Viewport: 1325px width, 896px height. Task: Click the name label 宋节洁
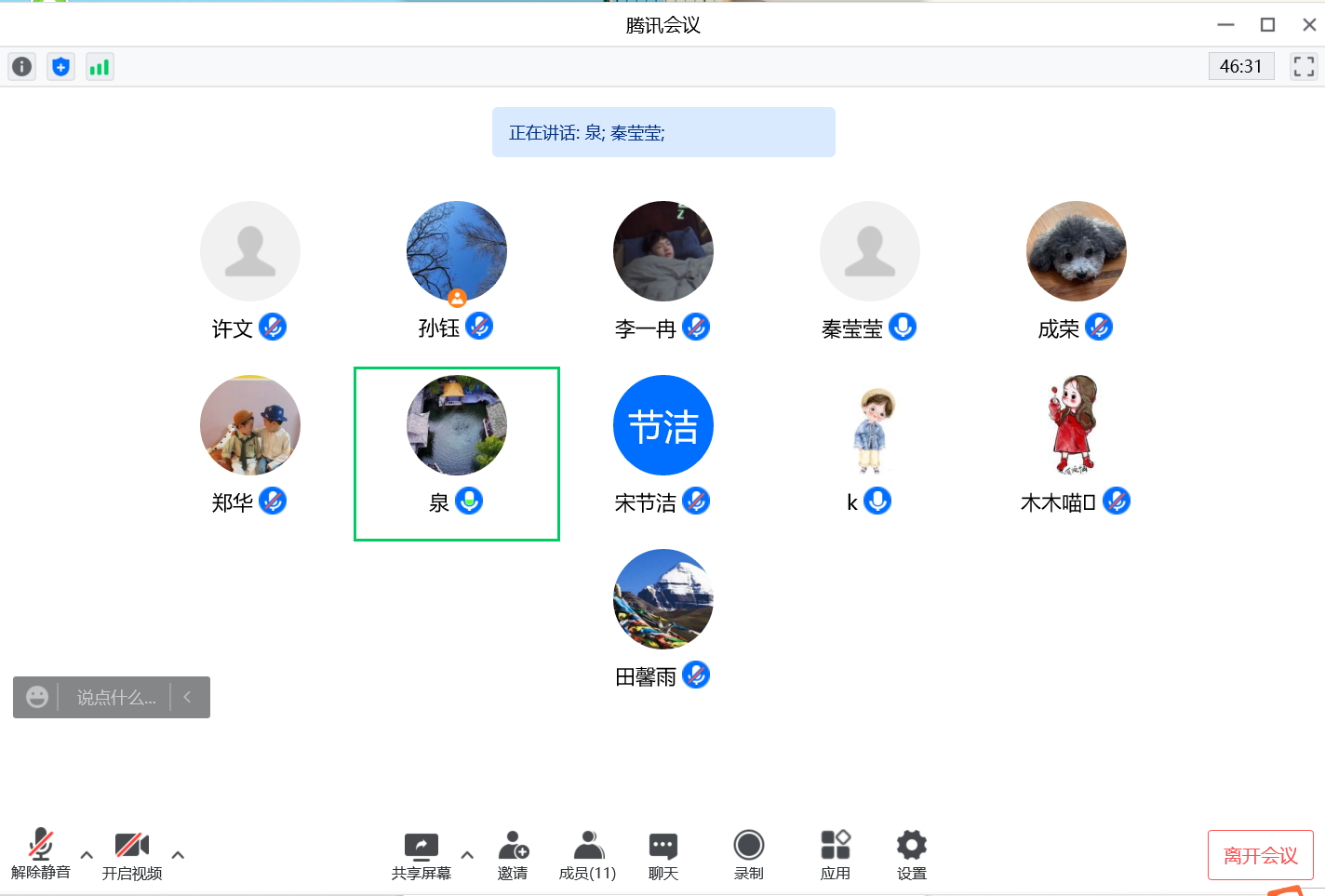coord(646,502)
